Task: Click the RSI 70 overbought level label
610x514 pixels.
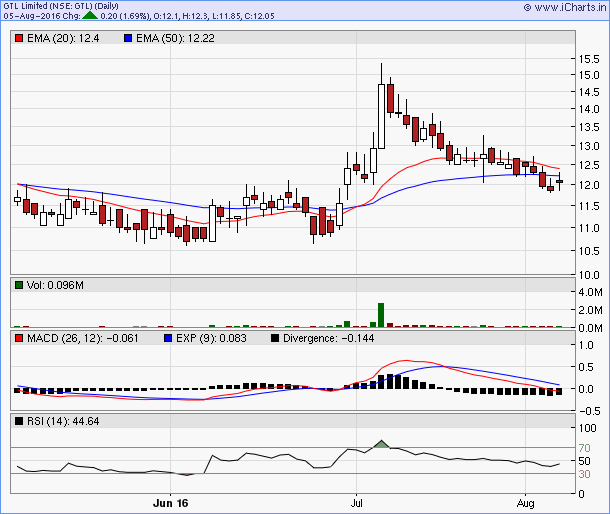Action: [584, 448]
